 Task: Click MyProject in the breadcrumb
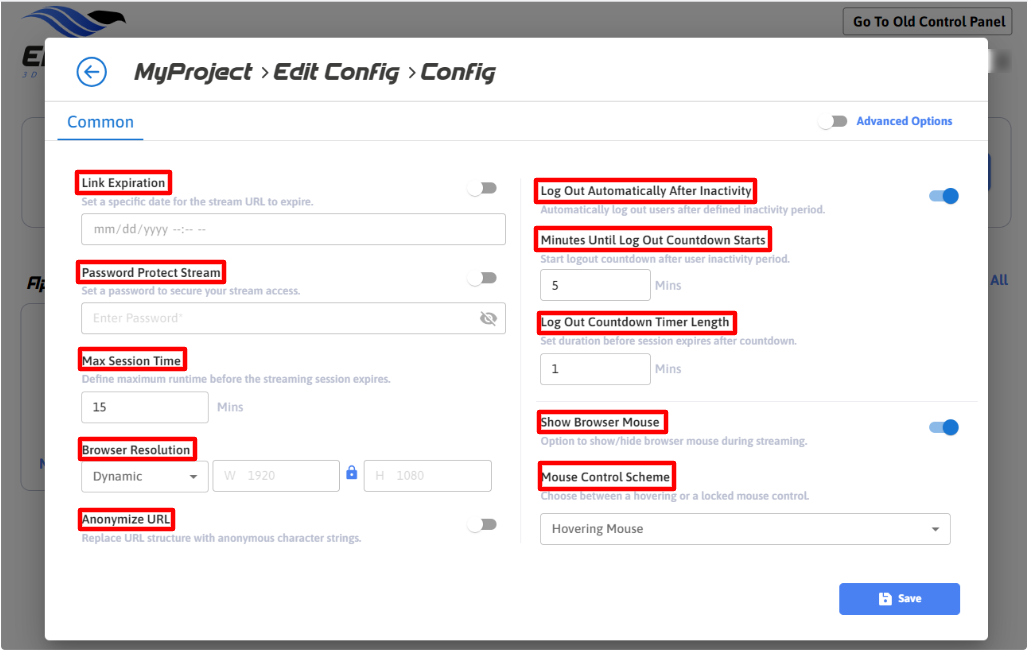(x=193, y=72)
